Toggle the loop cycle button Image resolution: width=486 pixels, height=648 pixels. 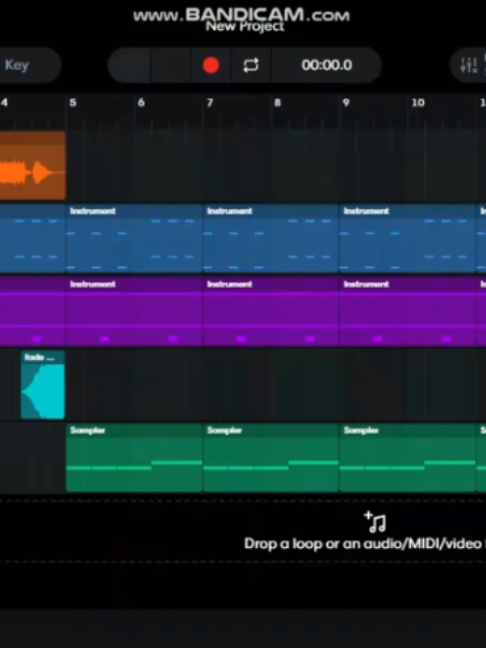pos(251,65)
